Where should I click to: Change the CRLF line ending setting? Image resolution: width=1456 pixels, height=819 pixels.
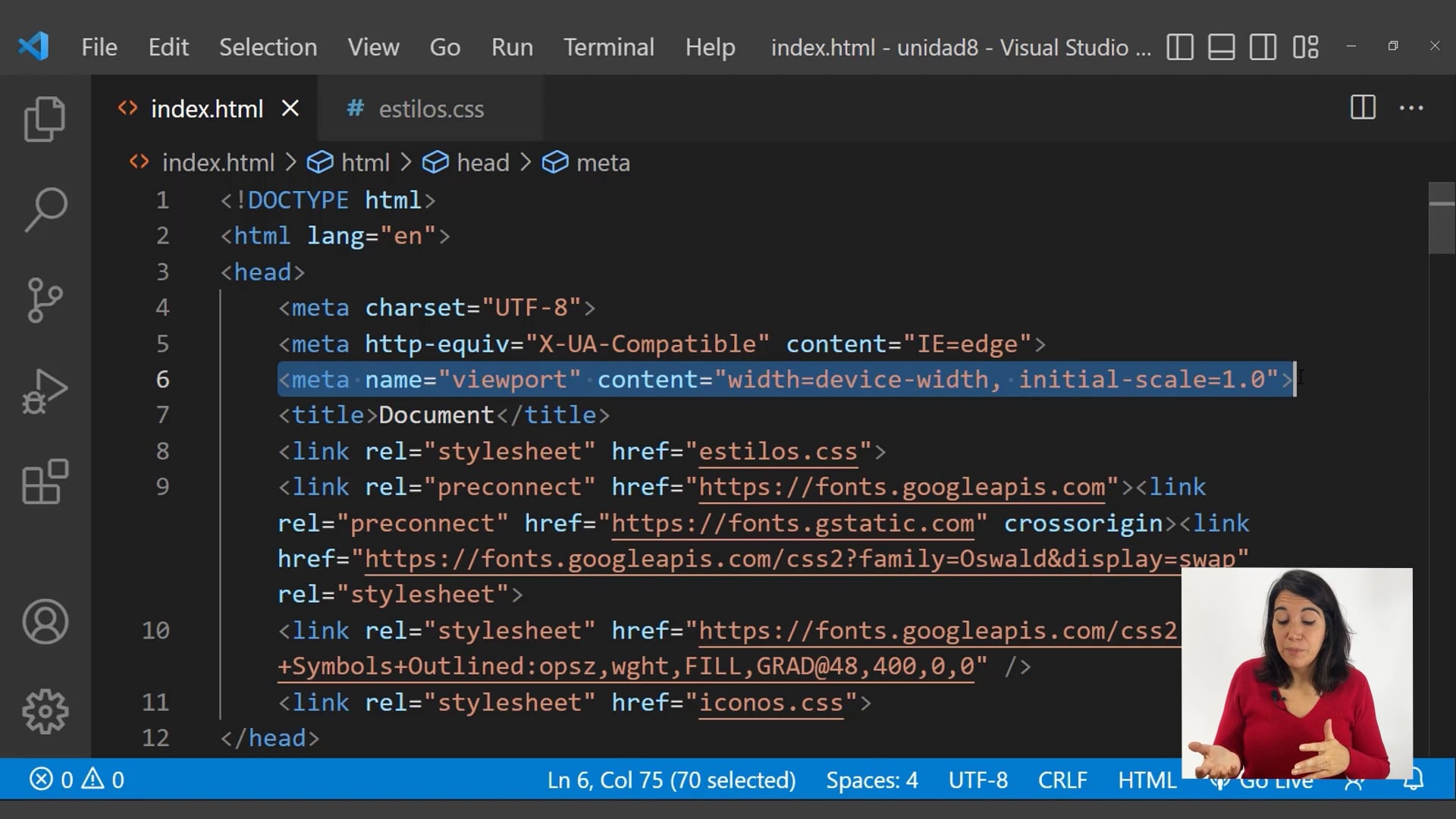coord(1062,780)
